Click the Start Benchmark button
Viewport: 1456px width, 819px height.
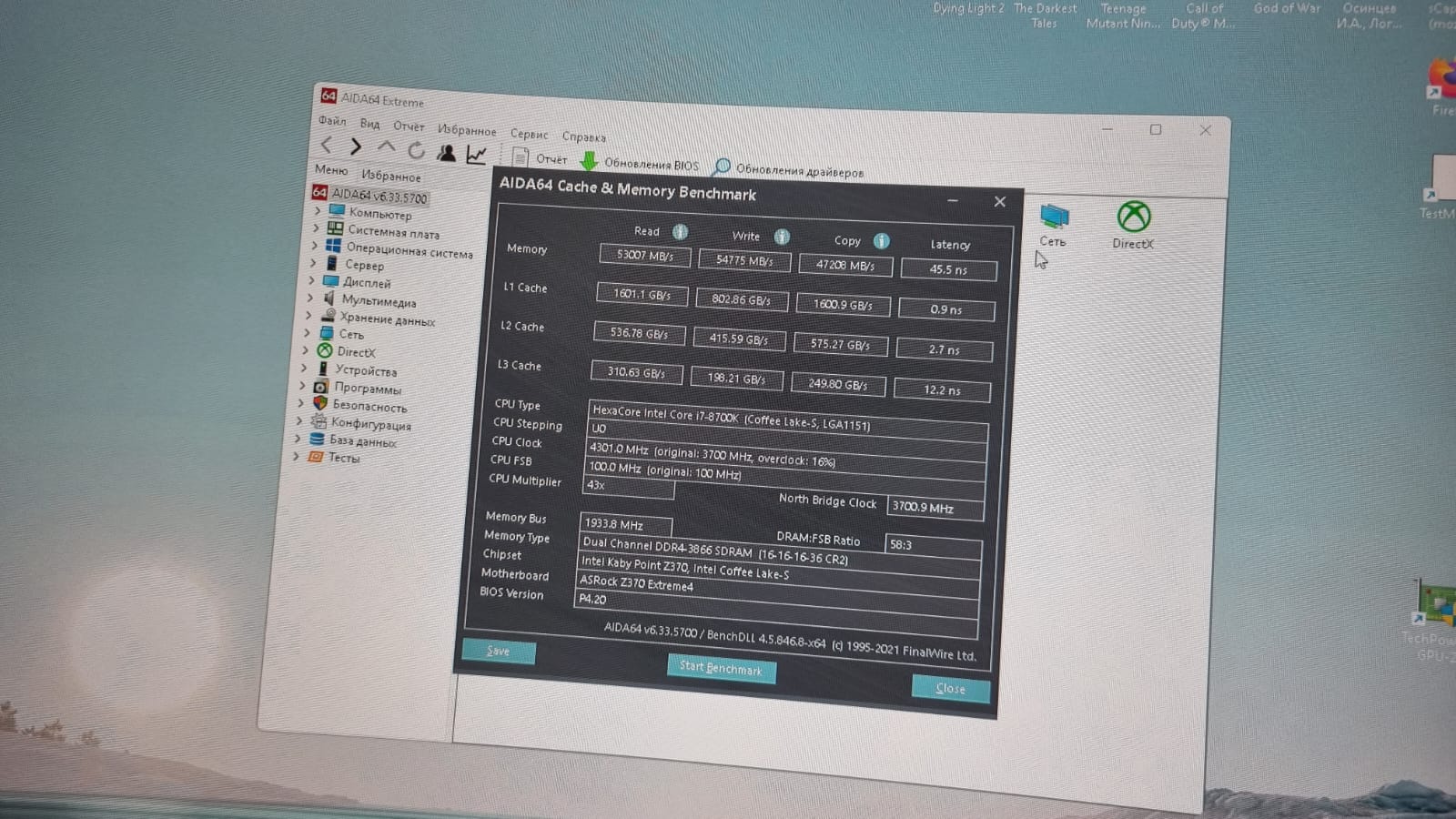tap(721, 668)
